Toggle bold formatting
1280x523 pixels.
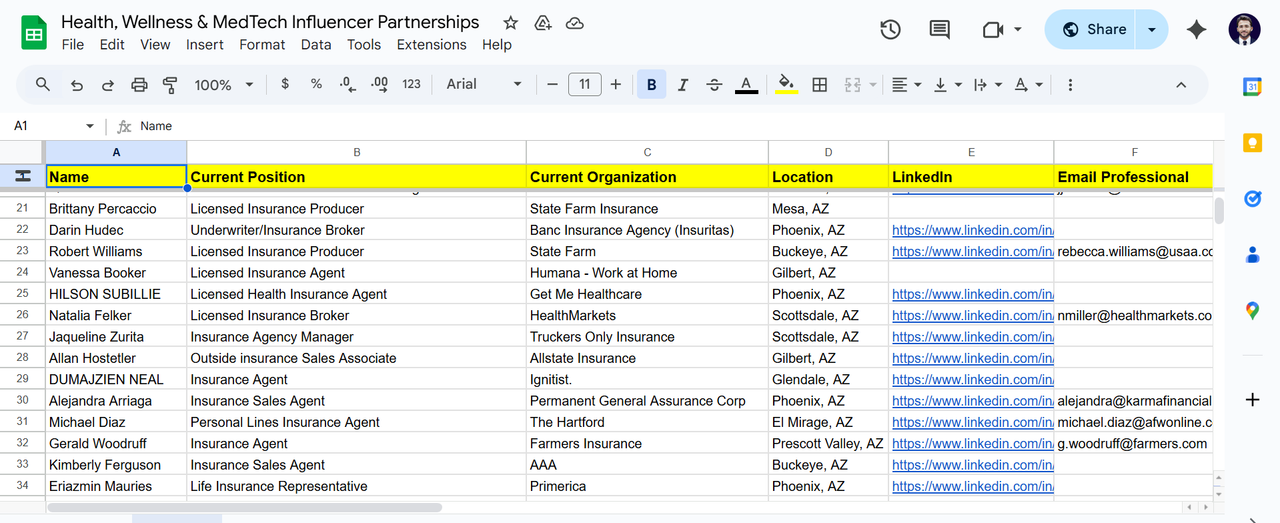(652, 85)
